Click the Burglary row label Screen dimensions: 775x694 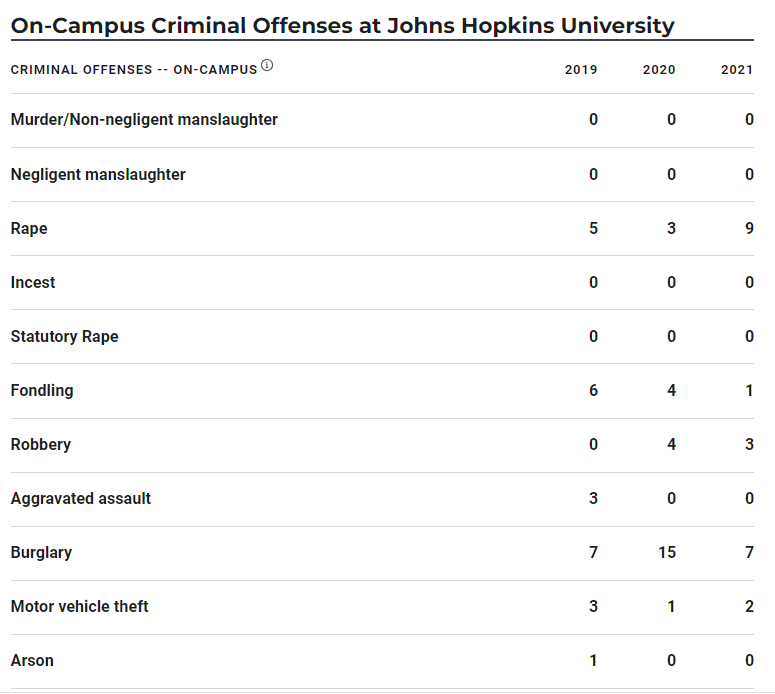41,552
